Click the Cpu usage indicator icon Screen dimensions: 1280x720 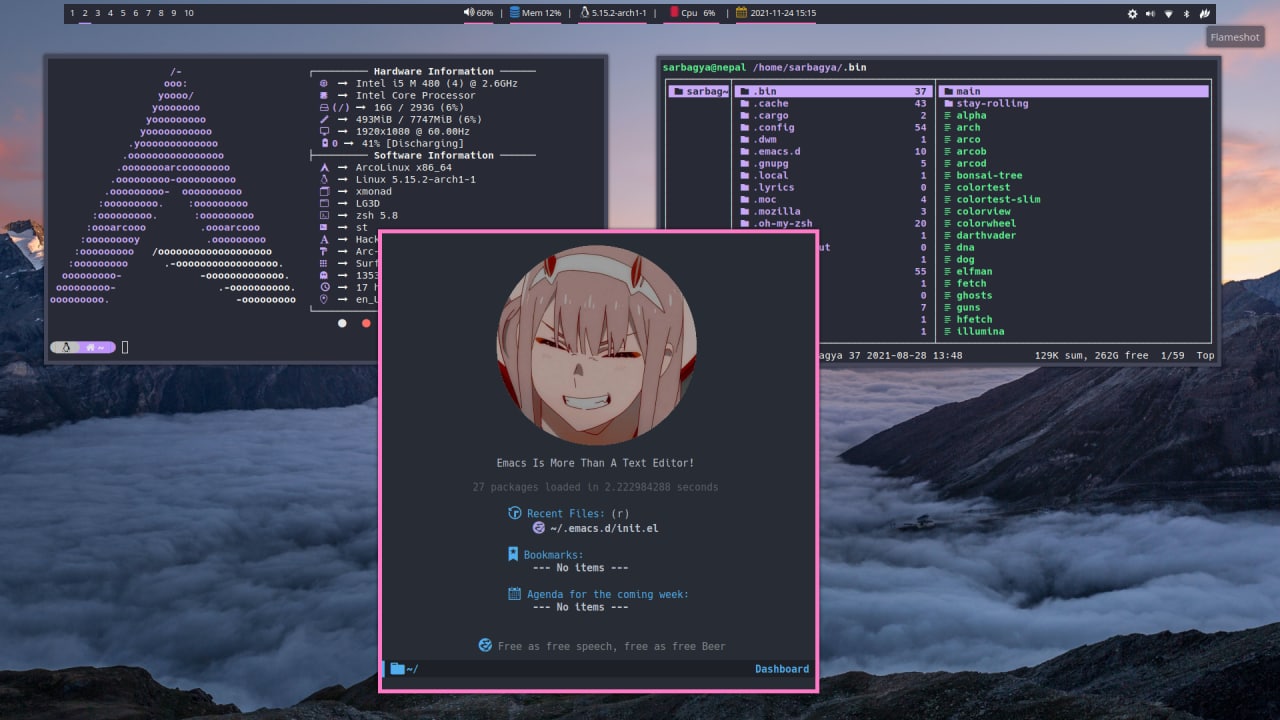674,13
